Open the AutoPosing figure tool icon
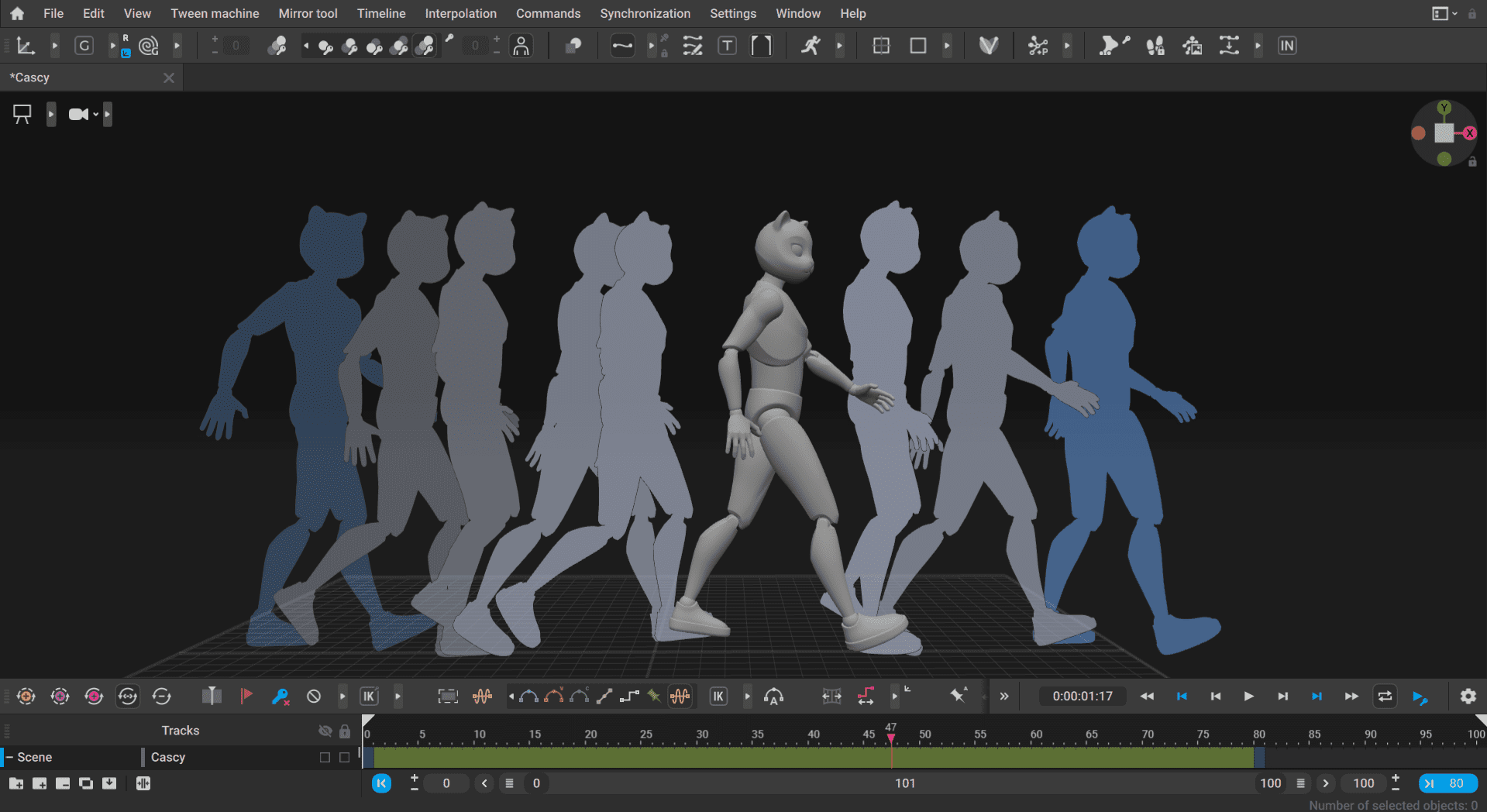The width and height of the screenshot is (1487, 812). pyautogui.click(x=521, y=46)
